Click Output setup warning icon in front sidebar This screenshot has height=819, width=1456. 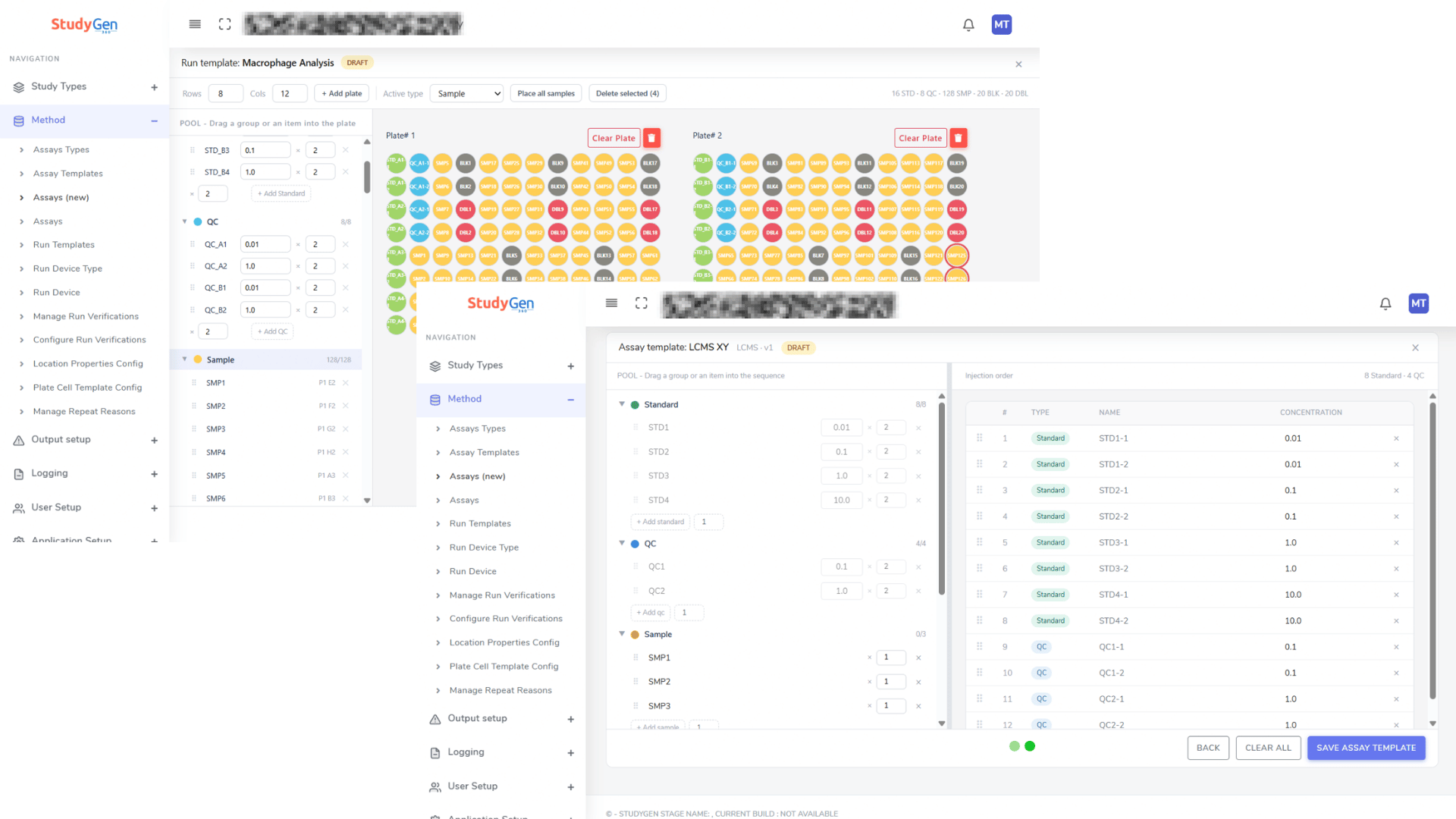pos(435,719)
